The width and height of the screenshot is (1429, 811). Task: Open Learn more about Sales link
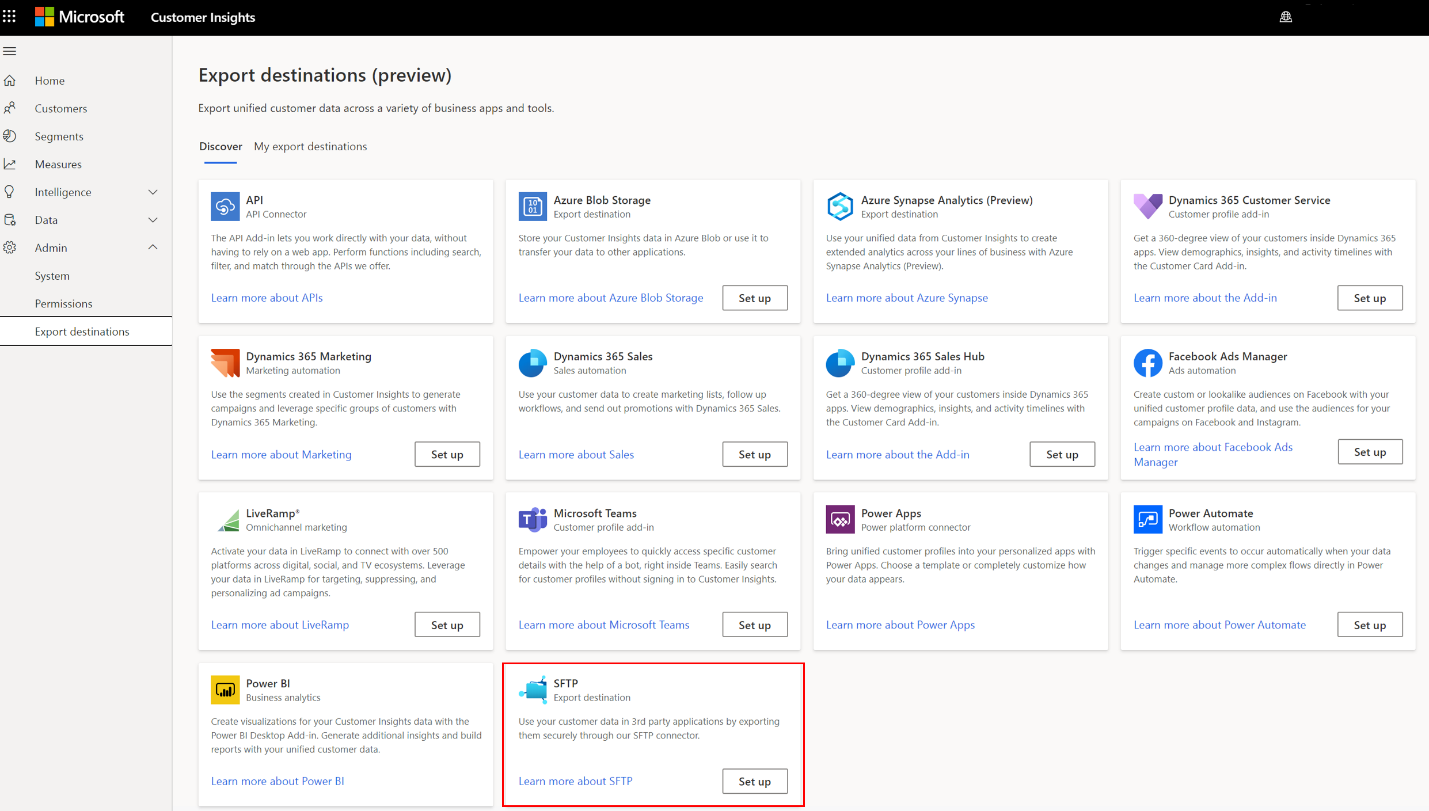(576, 455)
